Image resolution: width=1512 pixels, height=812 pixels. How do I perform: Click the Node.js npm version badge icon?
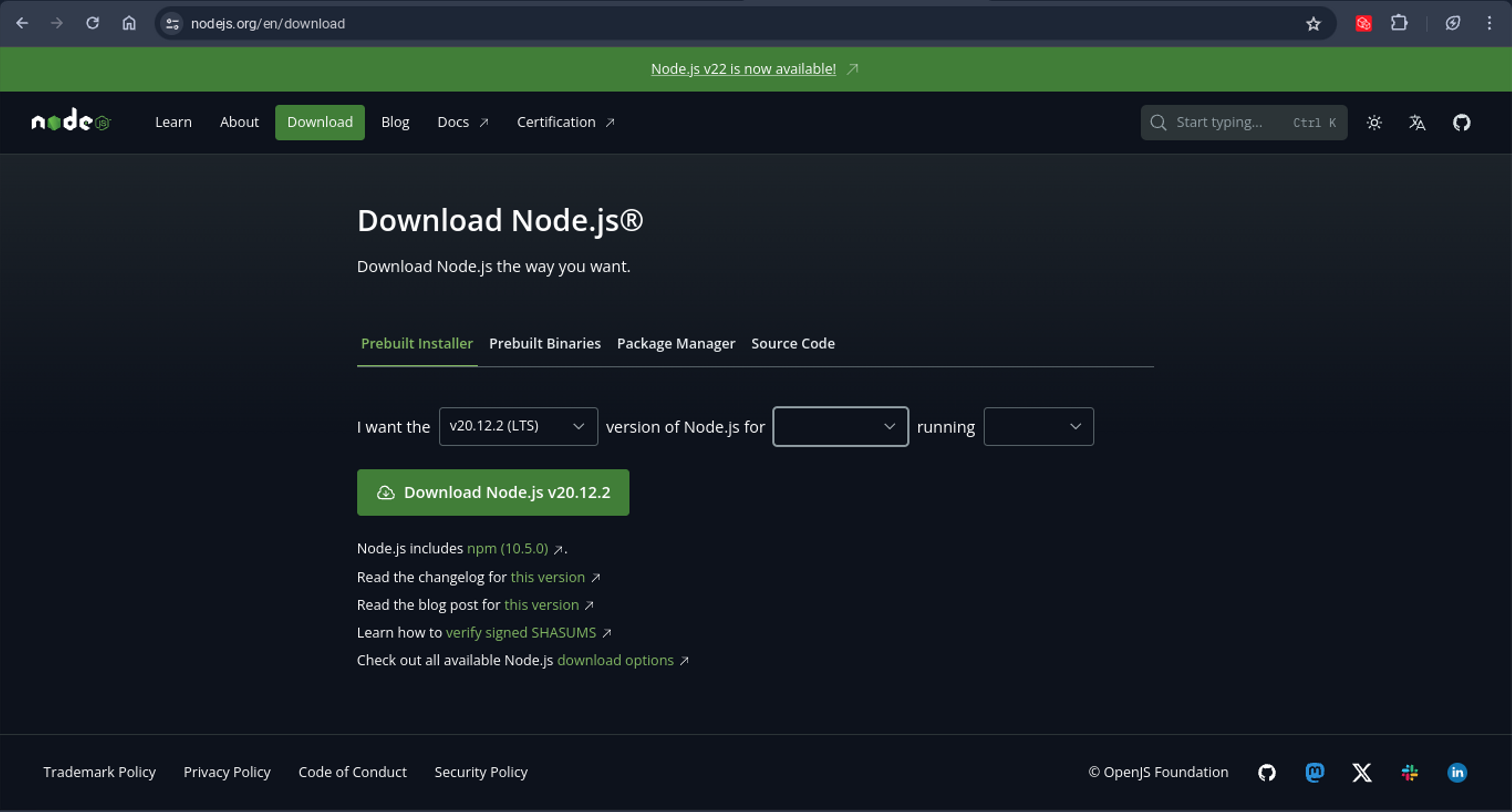pyautogui.click(x=557, y=549)
